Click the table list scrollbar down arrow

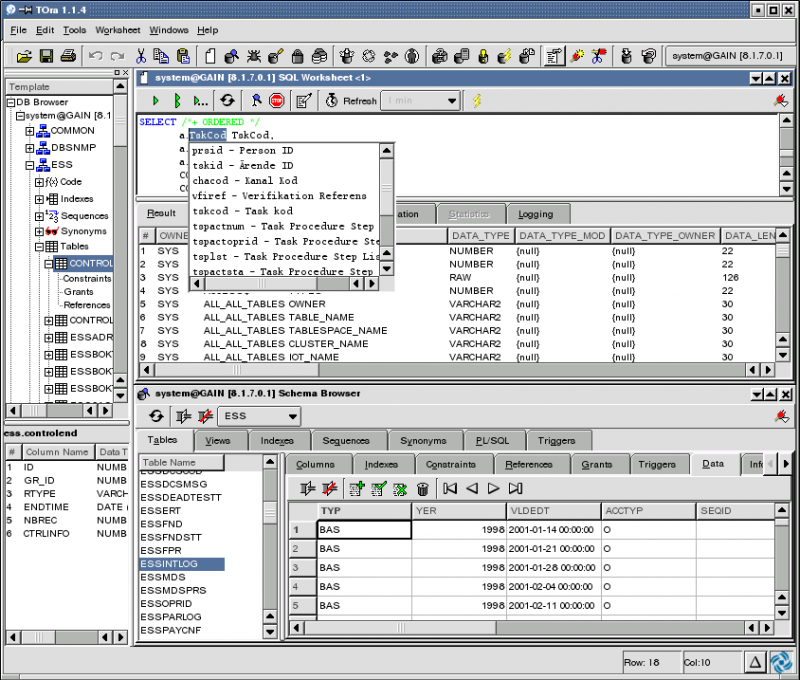click(270, 631)
